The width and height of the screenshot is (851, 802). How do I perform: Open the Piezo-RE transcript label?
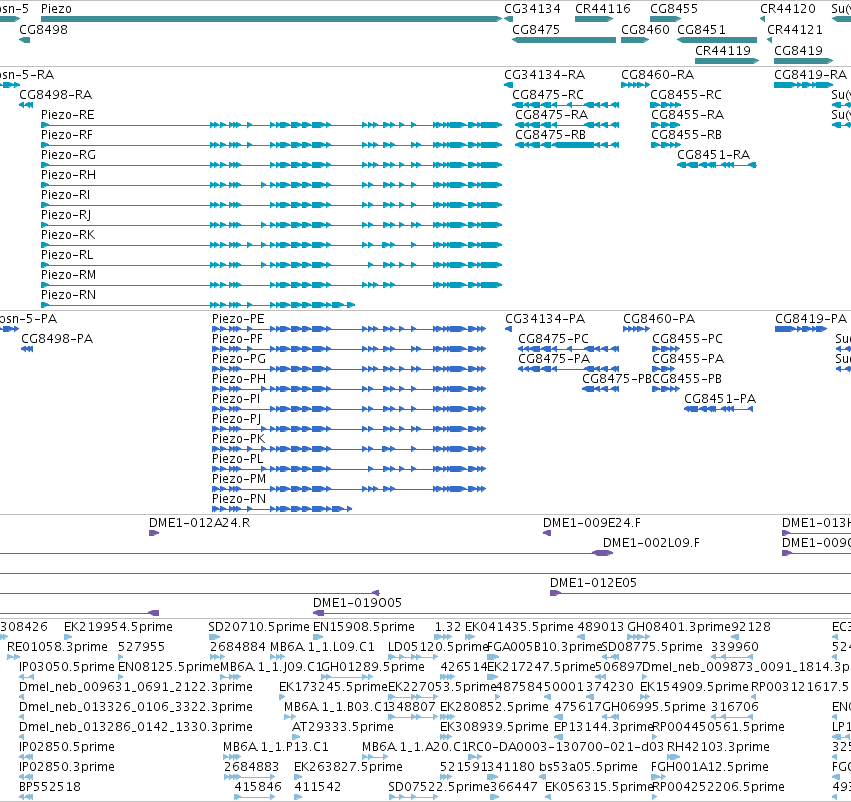coord(68,115)
